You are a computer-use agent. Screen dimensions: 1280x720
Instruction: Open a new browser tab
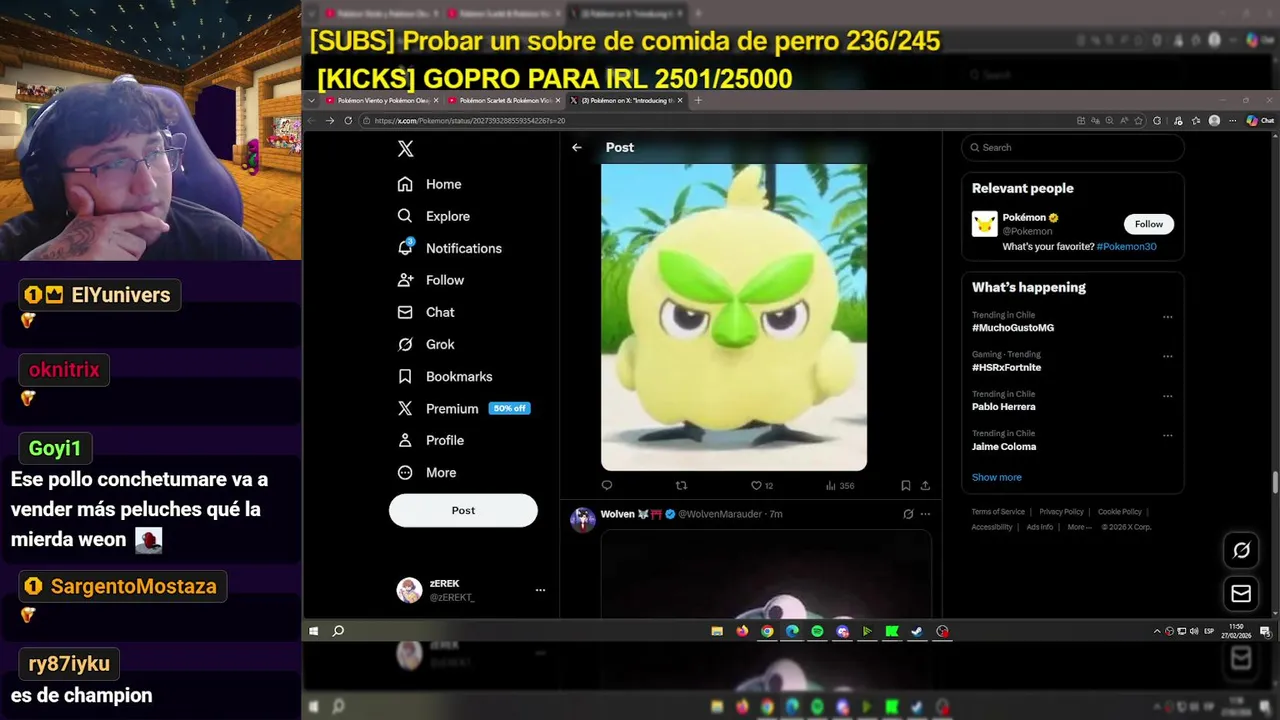[x=698, y=100]
